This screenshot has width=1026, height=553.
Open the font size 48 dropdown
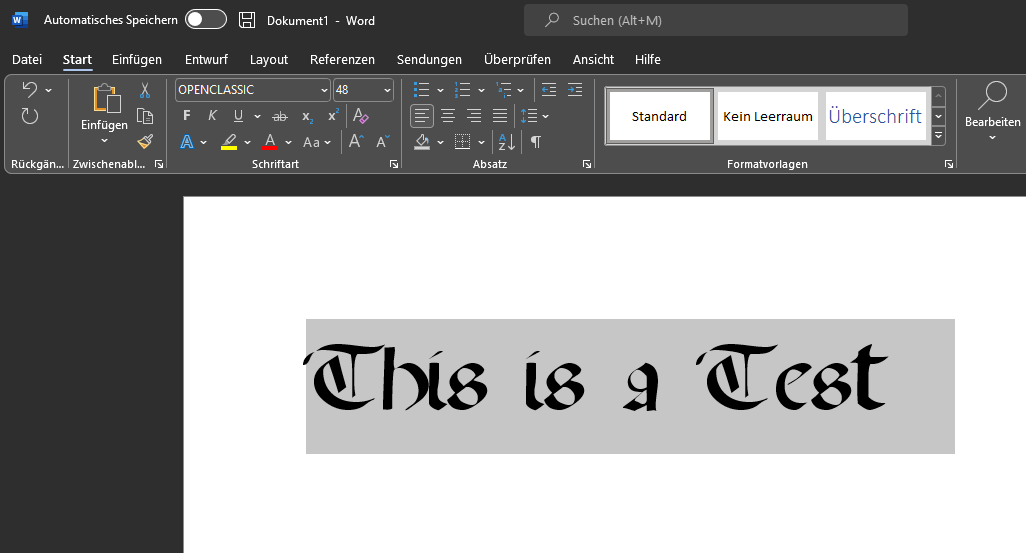click(x=387, y=90)
